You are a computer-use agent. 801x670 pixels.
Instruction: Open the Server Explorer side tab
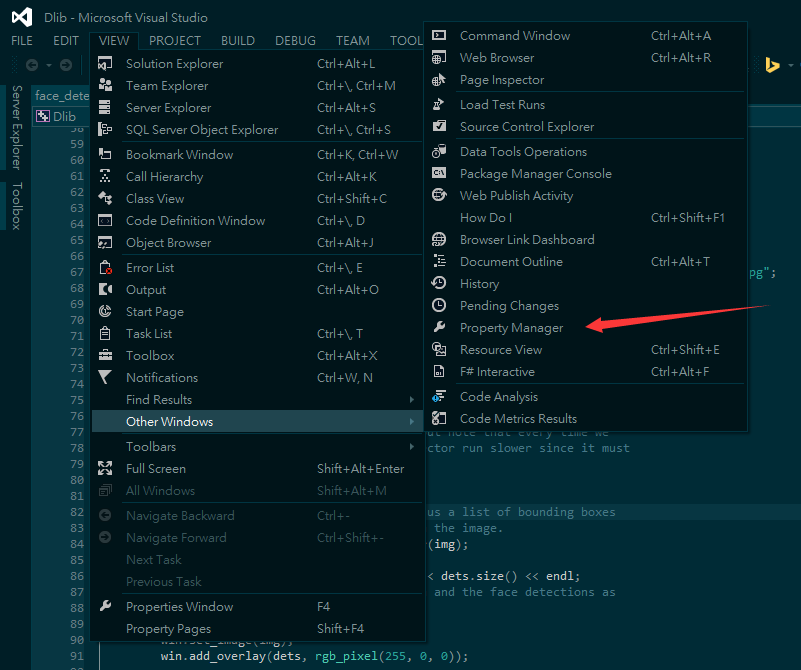(17, 126)
